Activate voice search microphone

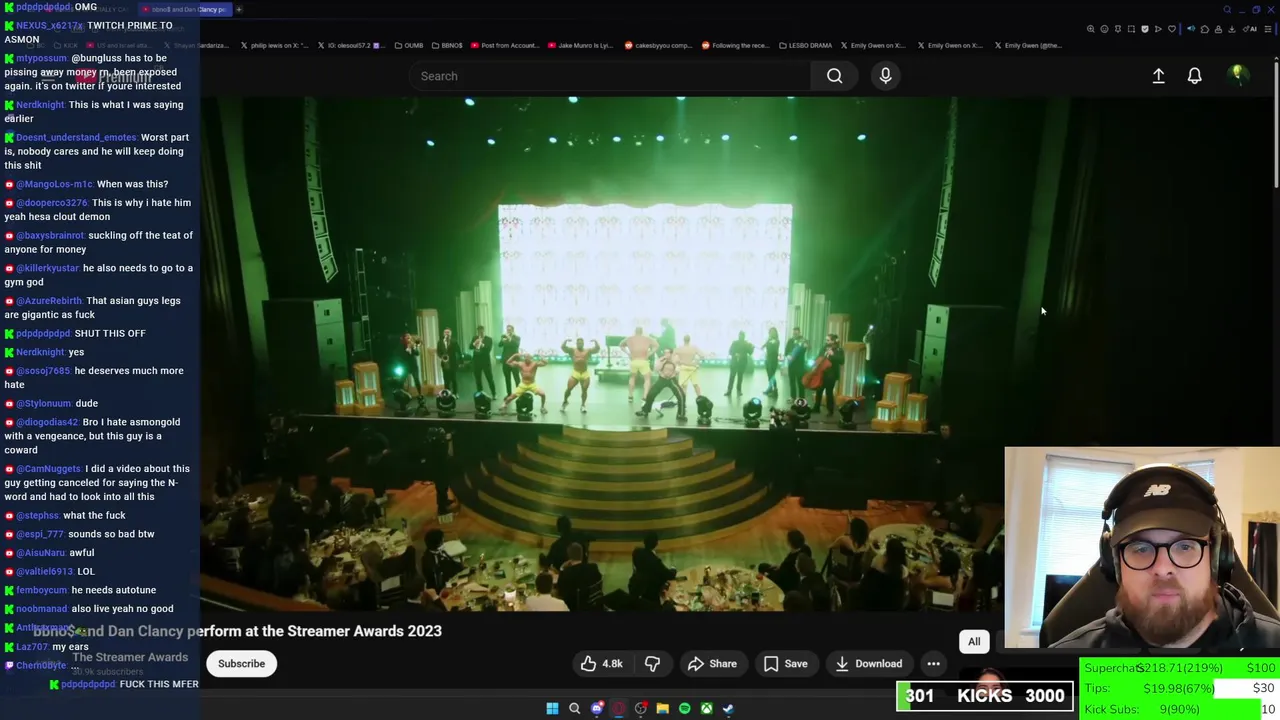pyautogui.click(x=885, y=76)
